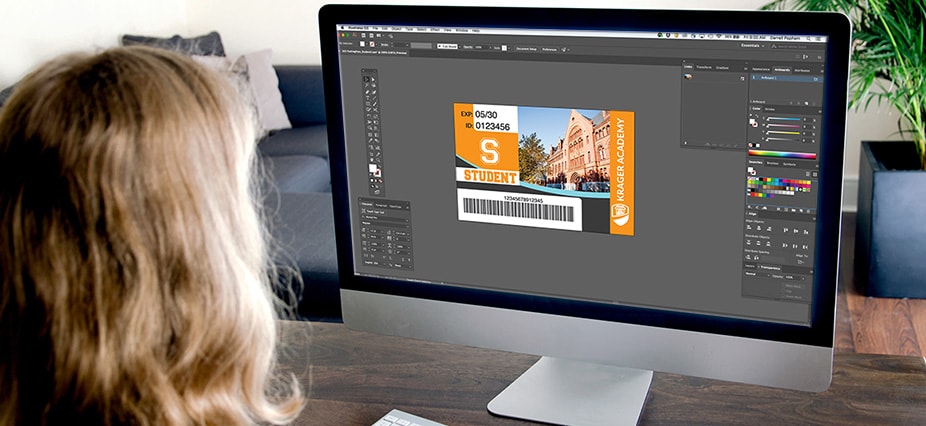The width and height of the screenshot is (926, 426).
Task: Open the Apple menu
Action: pyautogui.click(x=343, y=28)
